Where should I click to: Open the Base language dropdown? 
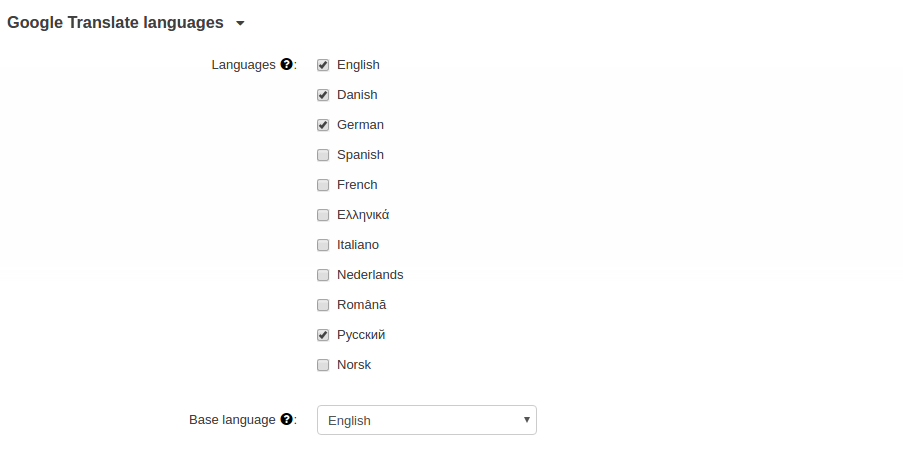(x=427, y=420)
